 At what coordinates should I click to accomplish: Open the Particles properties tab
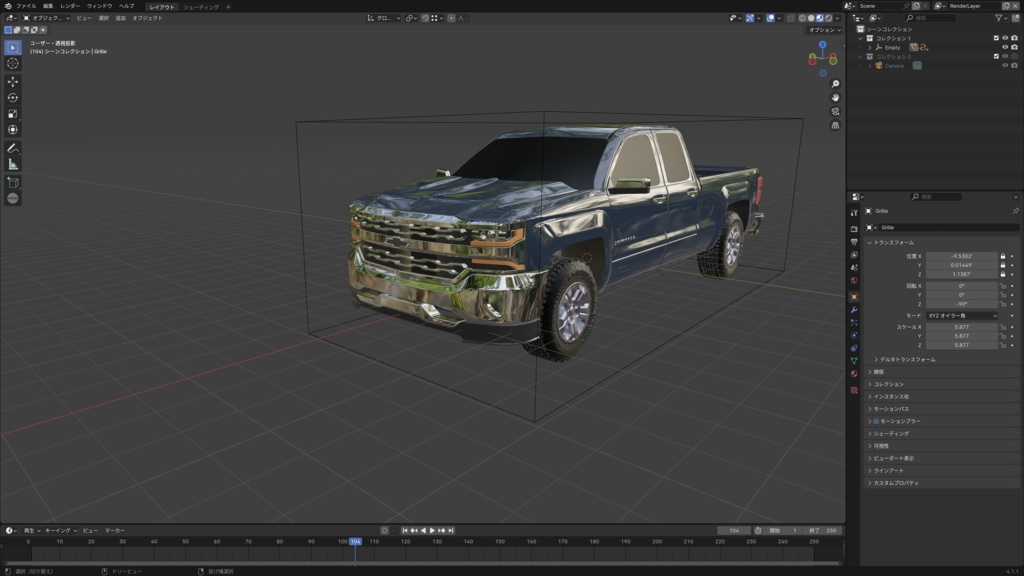click(854, 323)
